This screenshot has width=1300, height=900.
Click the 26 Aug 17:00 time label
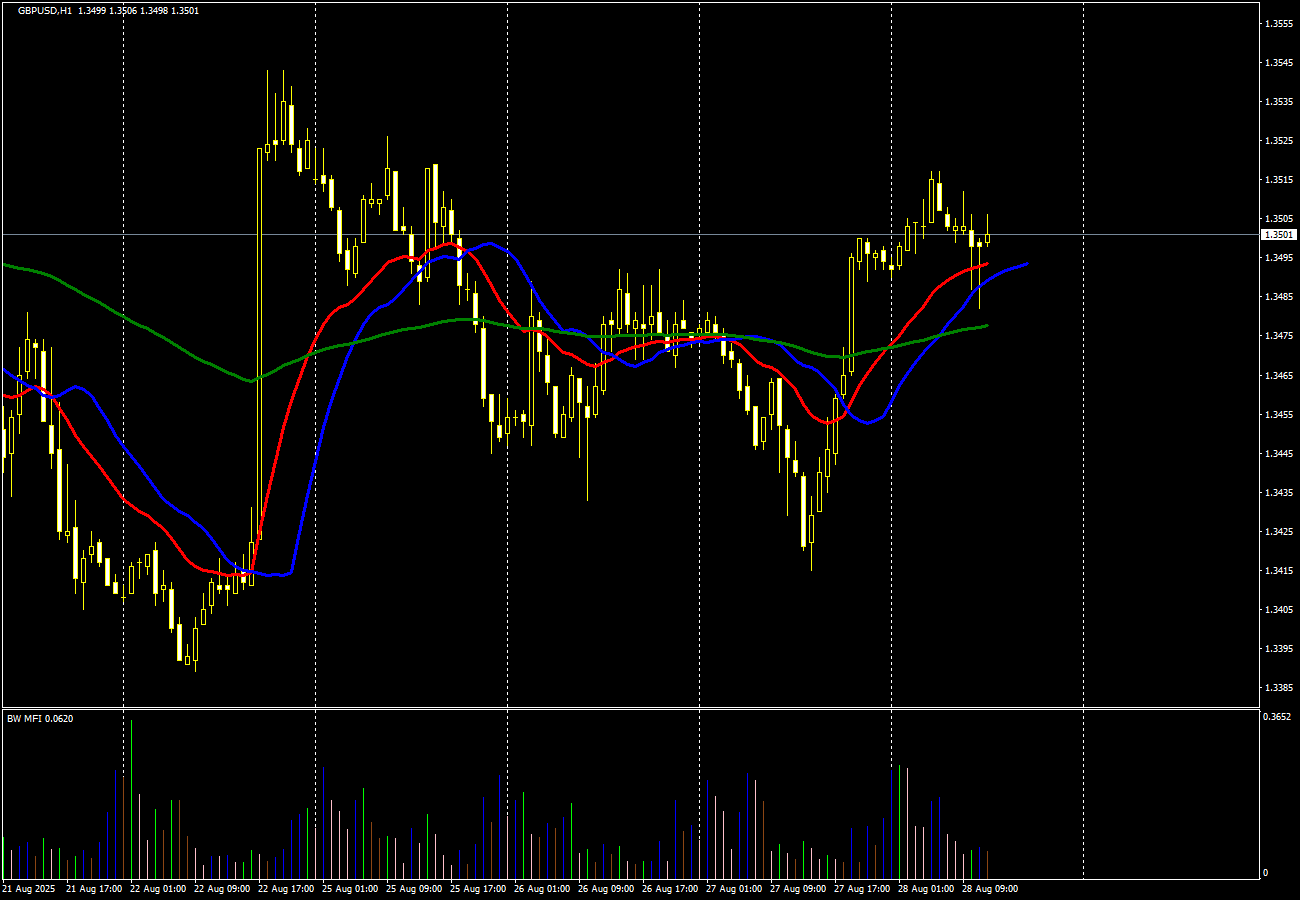[x=670, y=888]
